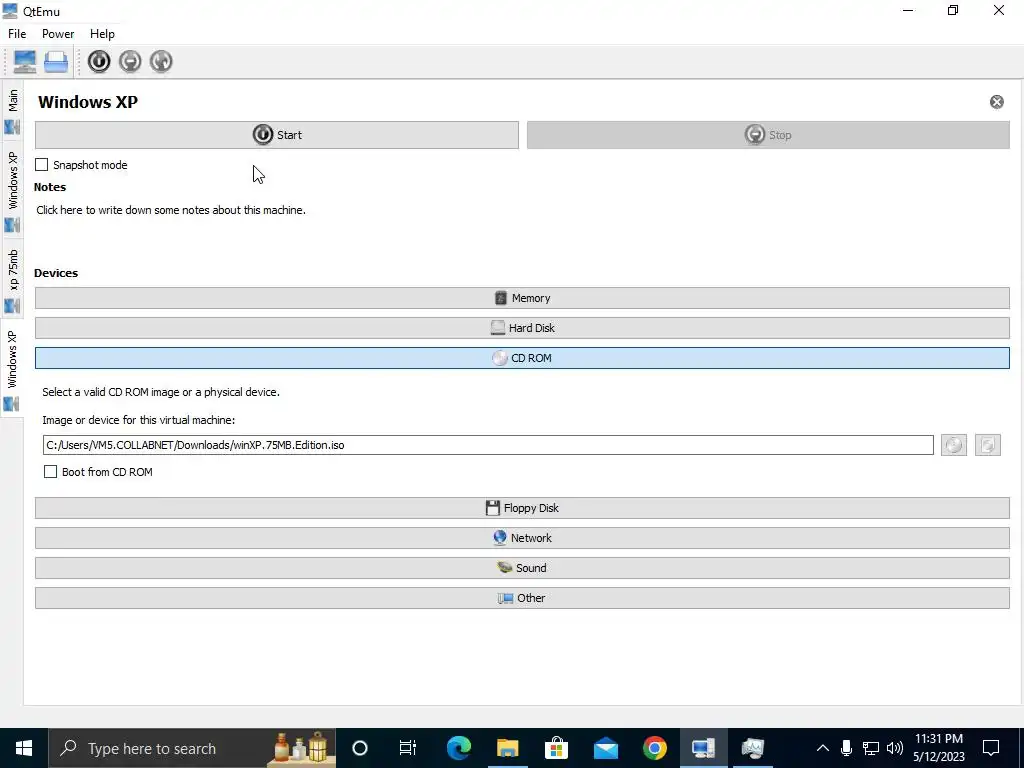Switch to the upper Windows XP side tab

12,190
